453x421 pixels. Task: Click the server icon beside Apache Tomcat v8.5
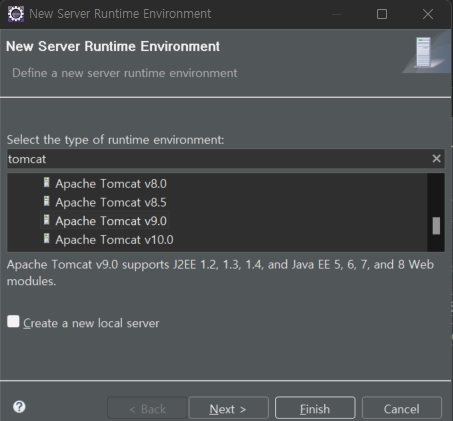click(47, 201)
